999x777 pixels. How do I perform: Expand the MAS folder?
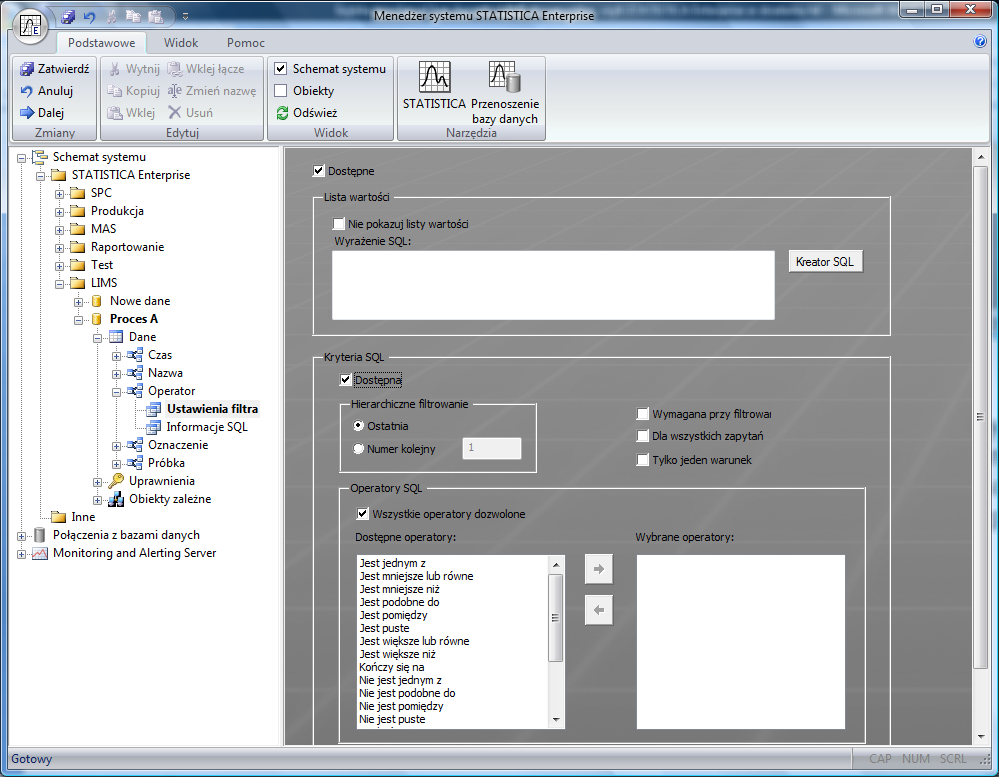59,230
